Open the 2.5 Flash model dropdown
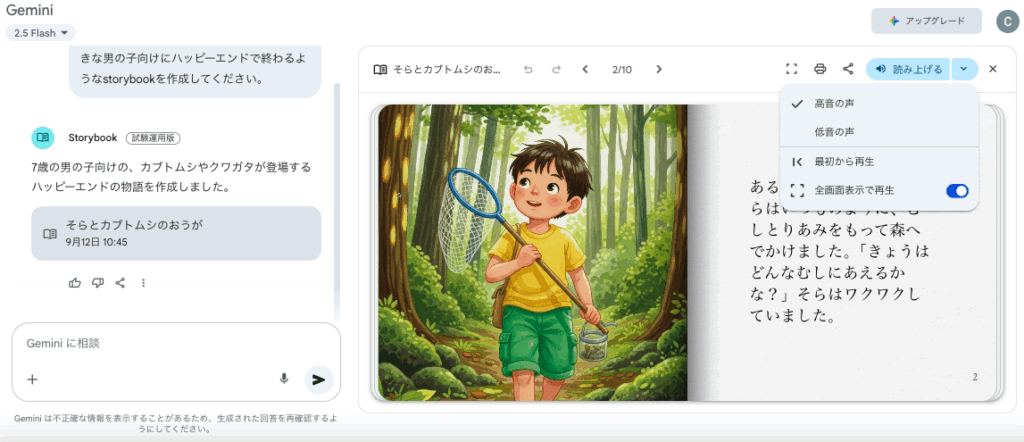Screen dimensions: 1024x442 point(40,33)
